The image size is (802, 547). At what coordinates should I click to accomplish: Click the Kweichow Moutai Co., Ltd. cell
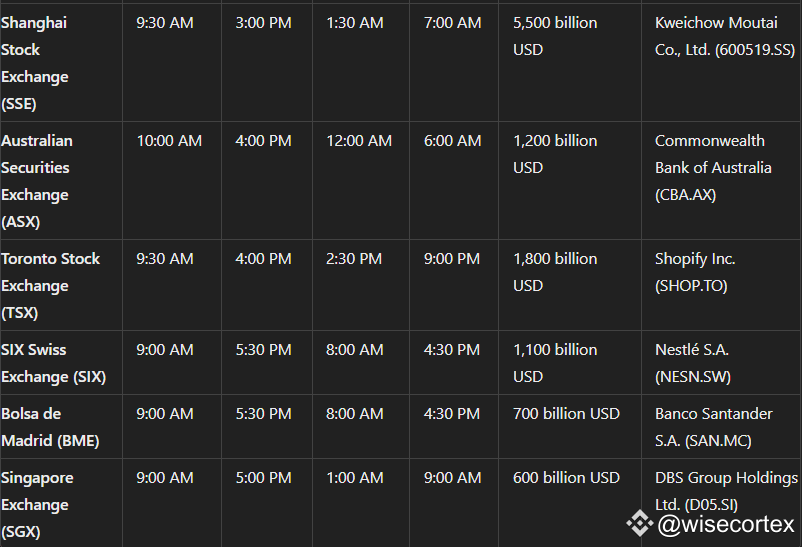coord(721,63)
